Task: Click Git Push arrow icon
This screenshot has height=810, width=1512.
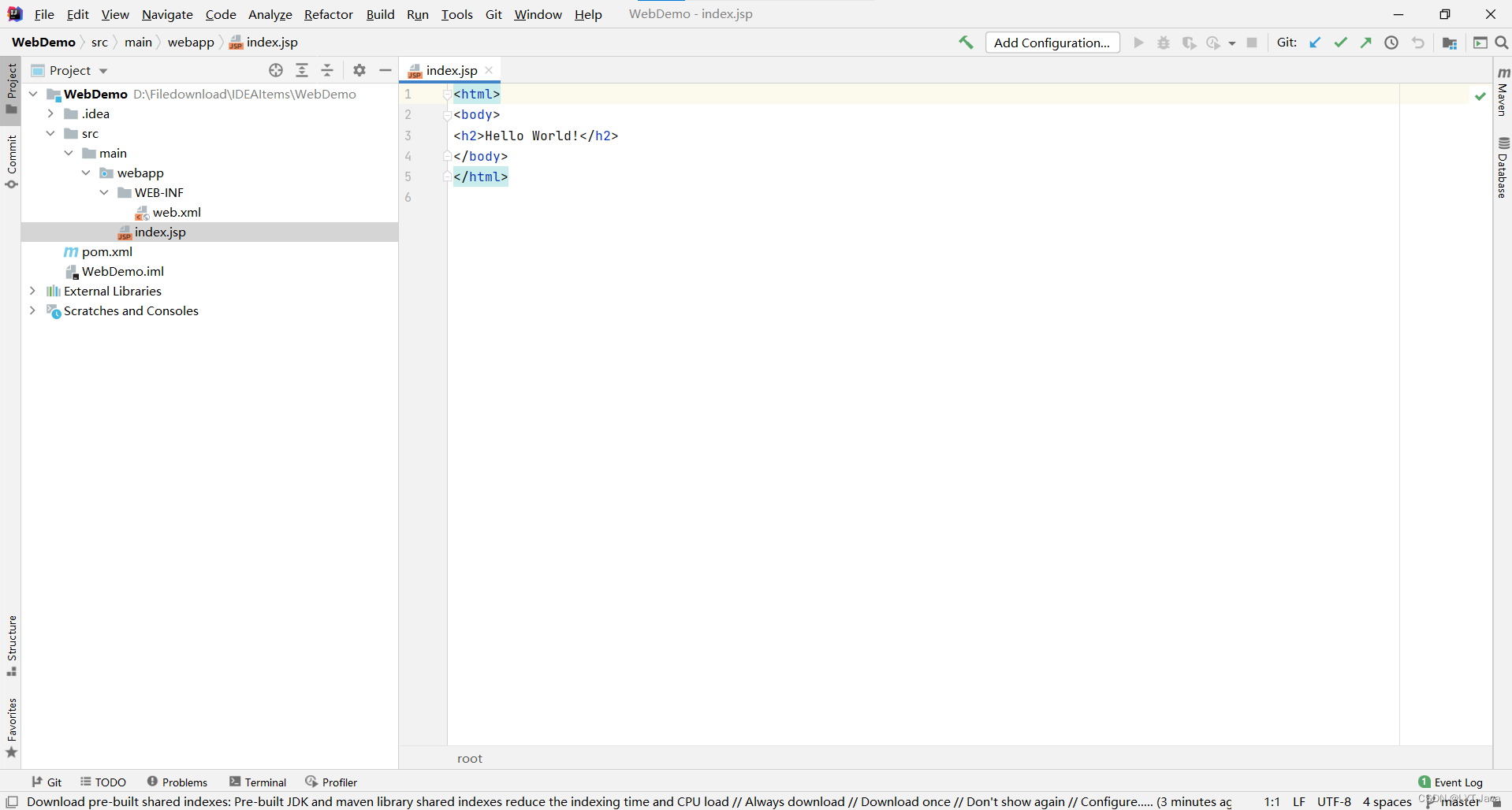Action: [x=1365, y=43]
